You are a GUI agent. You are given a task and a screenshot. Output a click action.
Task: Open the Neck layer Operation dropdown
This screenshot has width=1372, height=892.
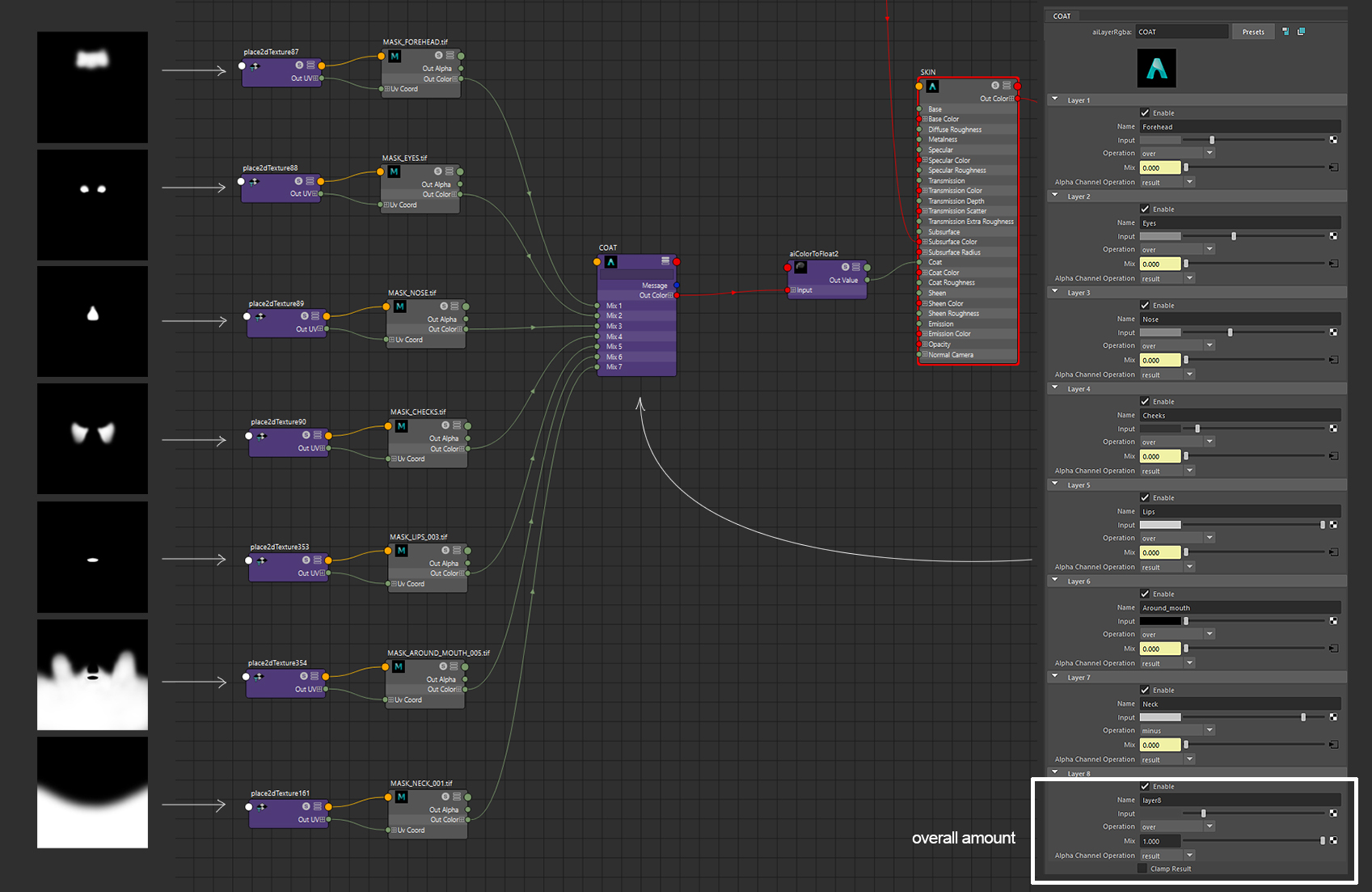click(1176, 730)
